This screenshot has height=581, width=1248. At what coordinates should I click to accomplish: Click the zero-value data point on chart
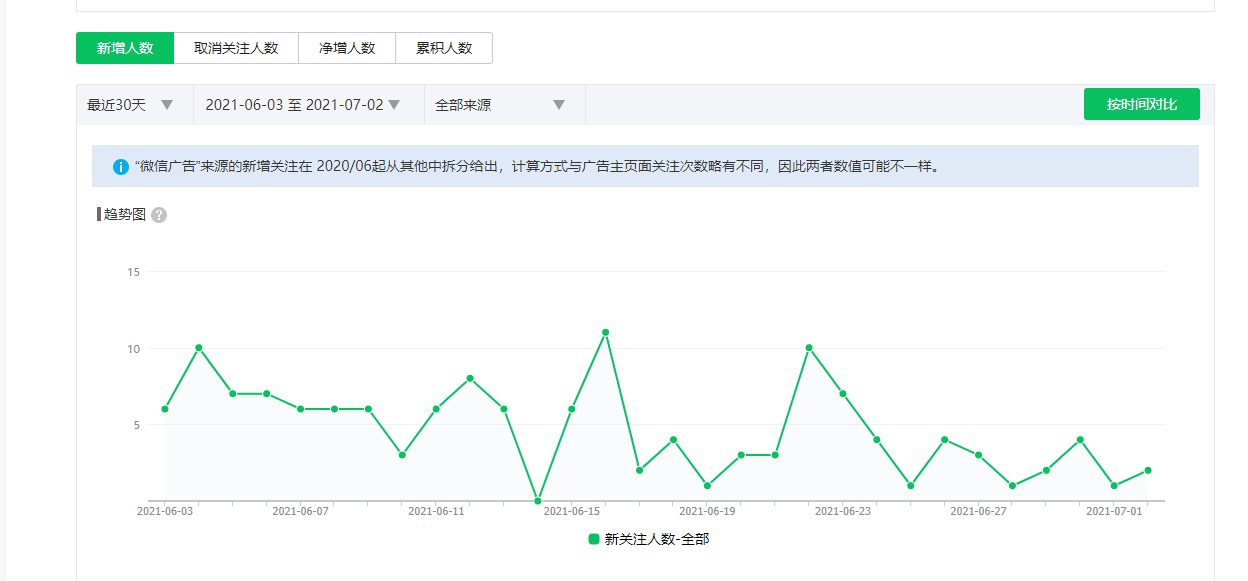point(538,500)
